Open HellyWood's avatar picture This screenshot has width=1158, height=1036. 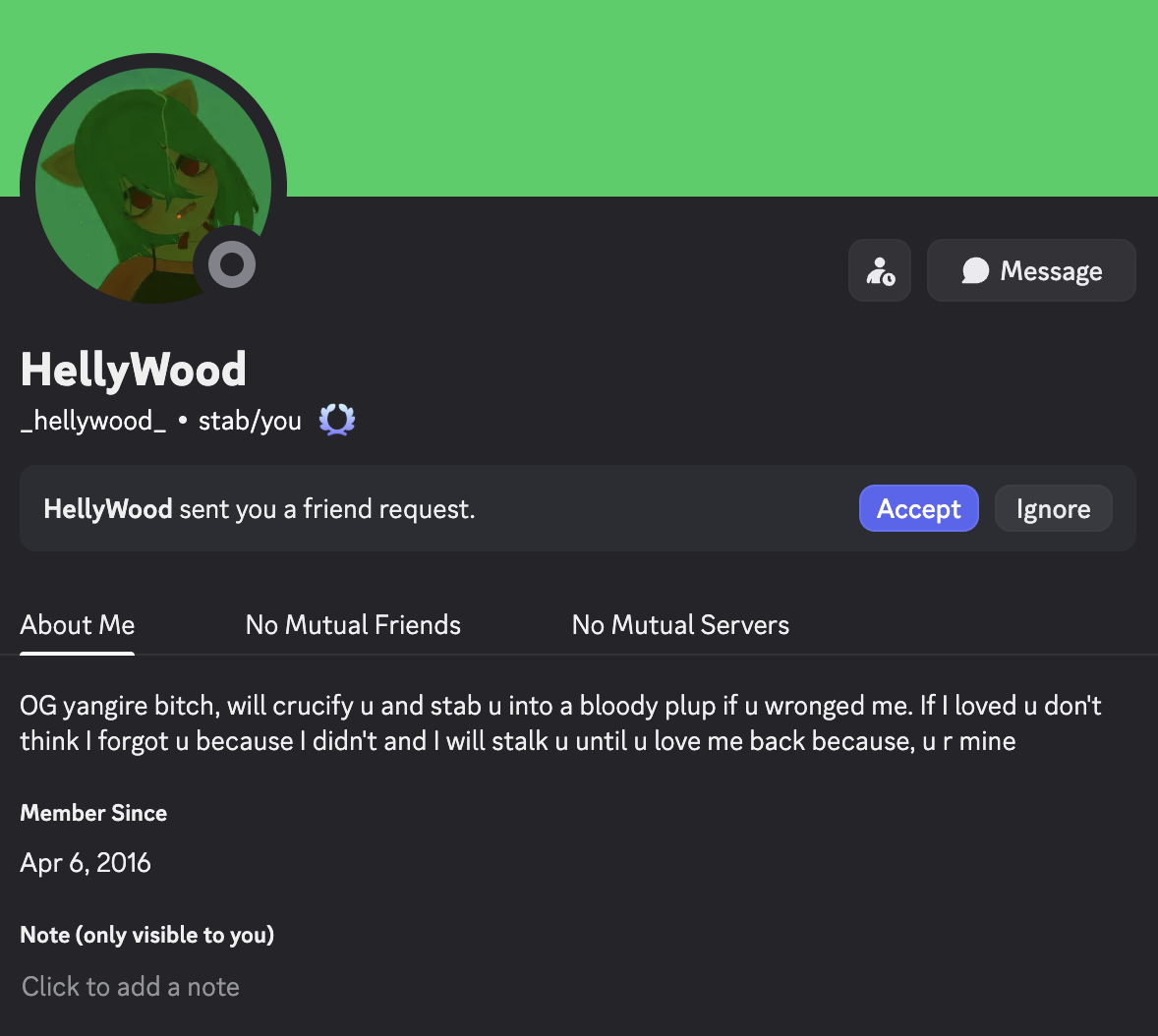[x=153, y=186]
